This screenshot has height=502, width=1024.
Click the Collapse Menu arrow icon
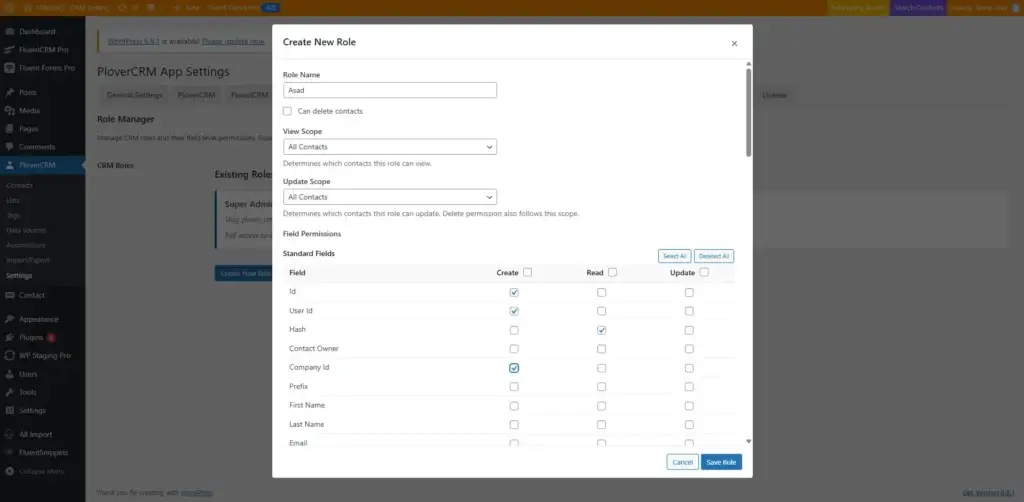click(9, 471)
